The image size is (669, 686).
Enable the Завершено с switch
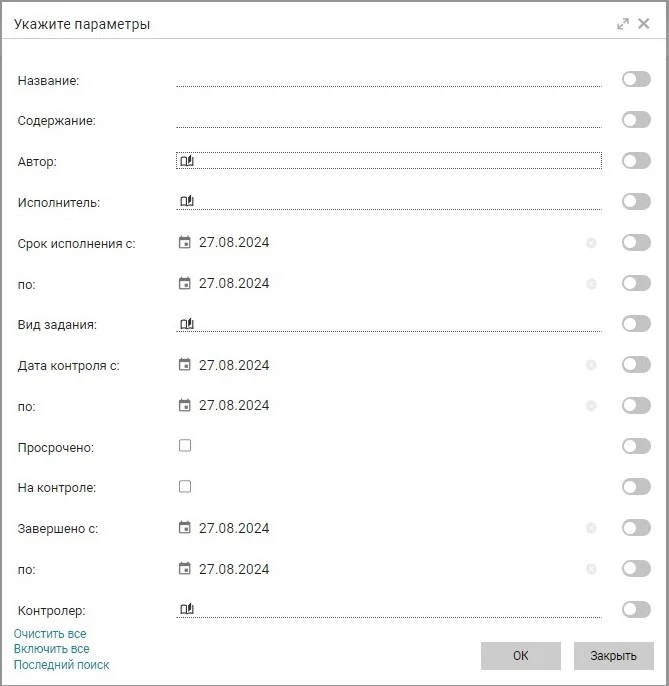636,528
